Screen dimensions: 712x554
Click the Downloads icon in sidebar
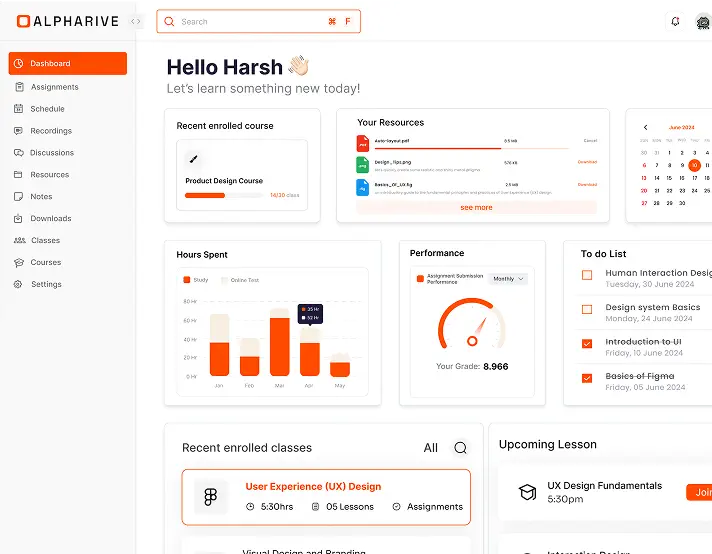(18, 218)
